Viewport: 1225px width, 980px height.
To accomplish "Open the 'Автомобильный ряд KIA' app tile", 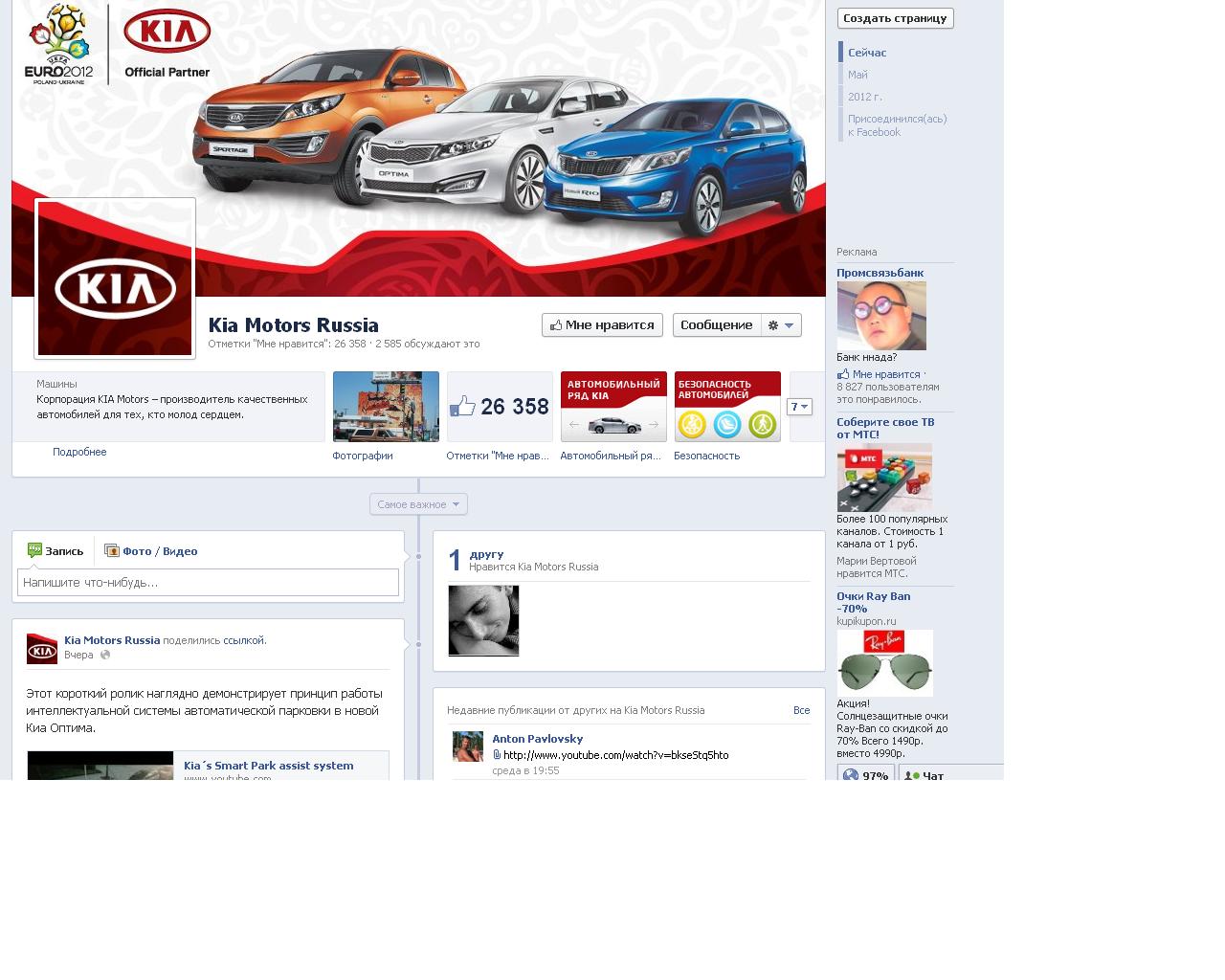I will 613,407.
